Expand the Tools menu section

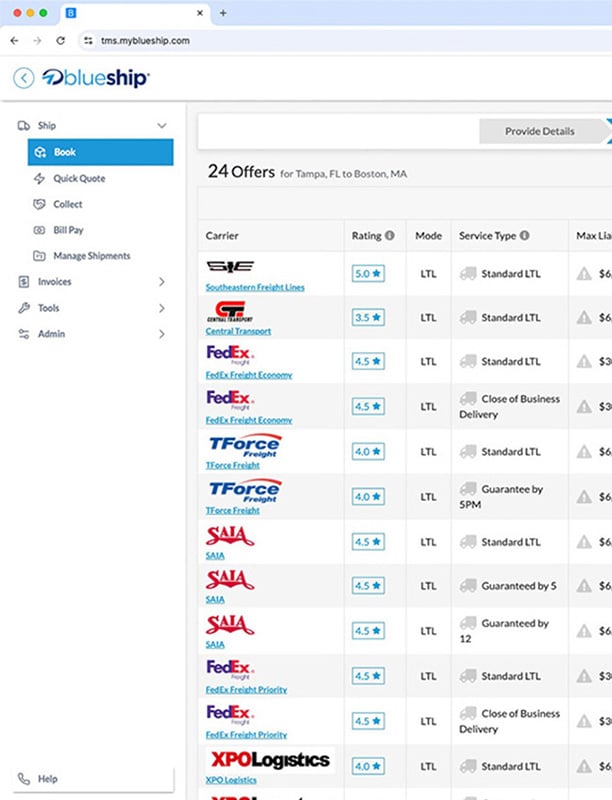click(162, 308)
